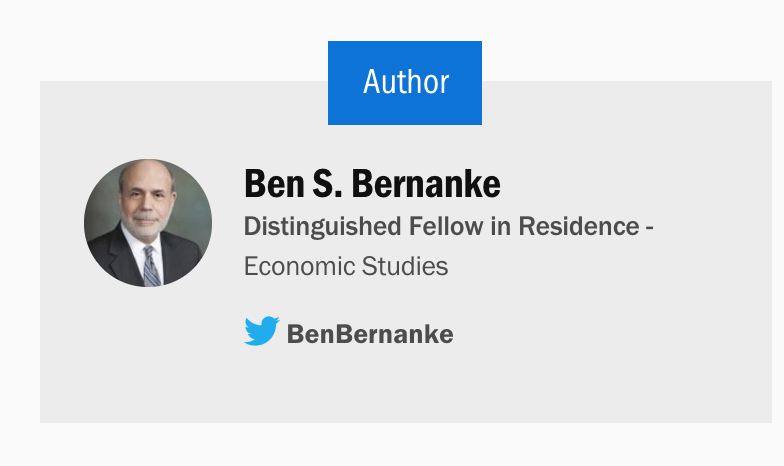The image size is (784, 466).
Task: Open Ben S. Bernanke's author profile name
Action: (372, 184)
